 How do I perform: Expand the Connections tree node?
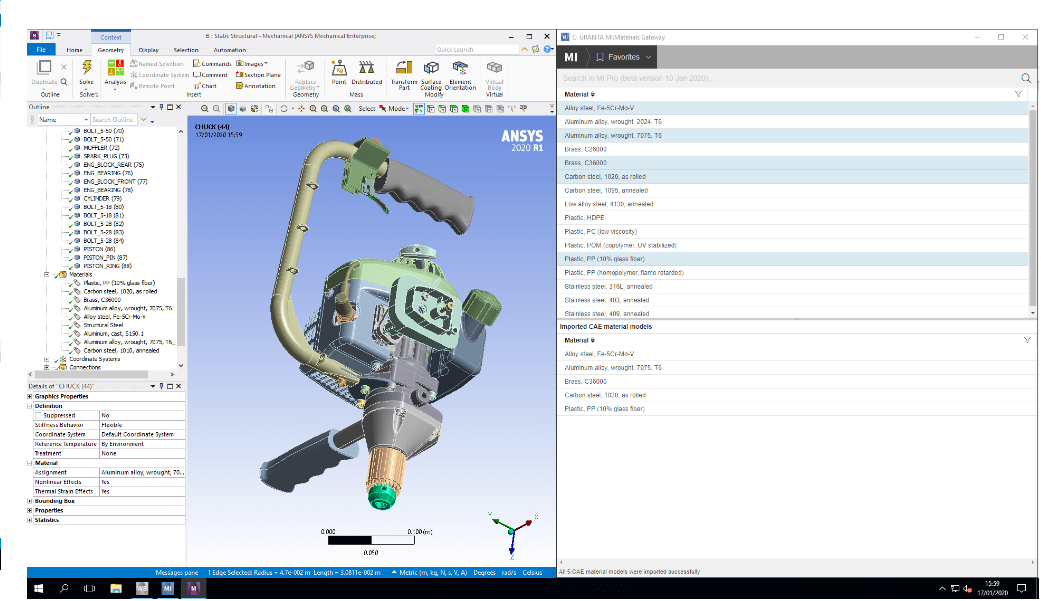pyautogui.click(x=46, y=367)
